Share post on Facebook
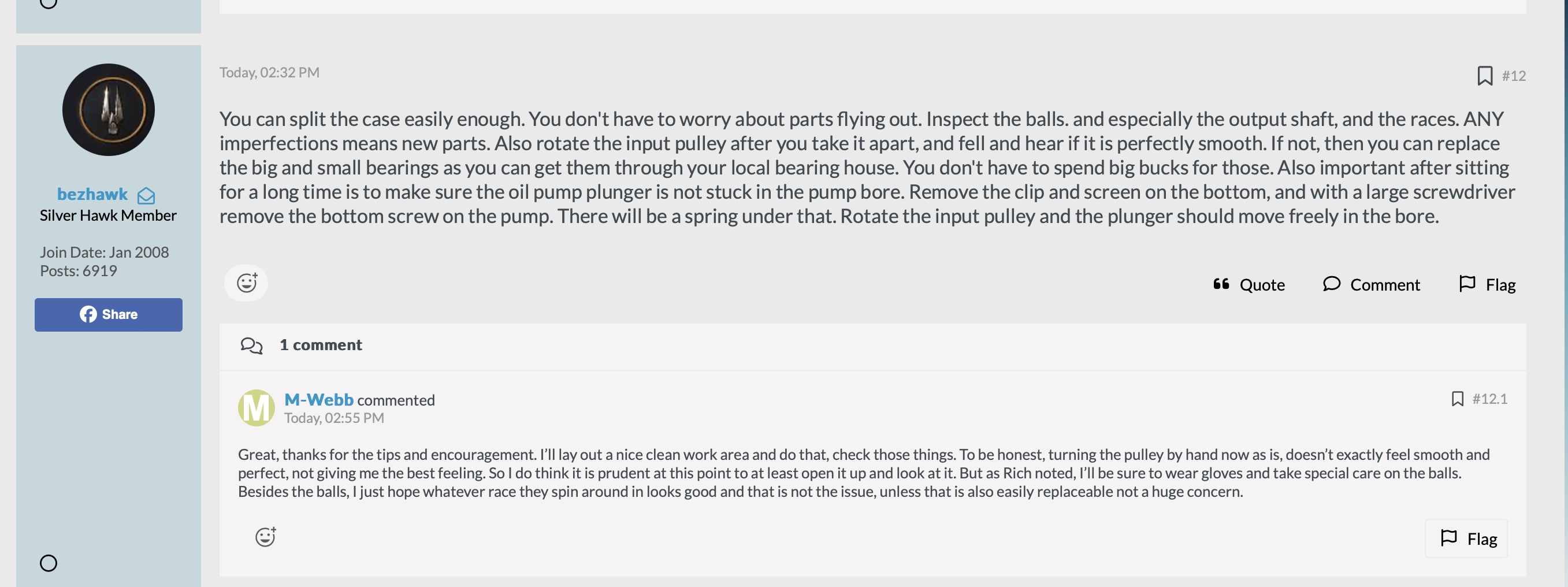This screenshot has width=1568, height=587. 109,314
